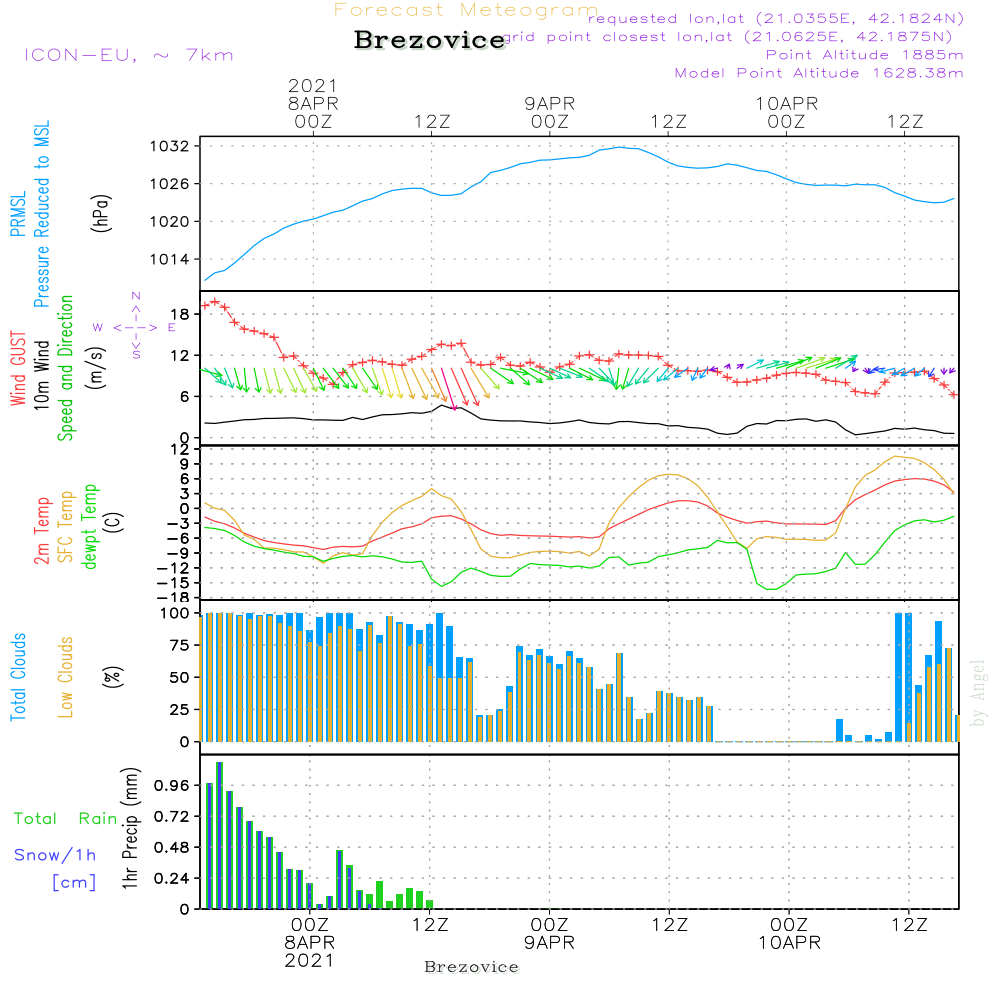
Task: Click the '1032' pressure axis value
Action: (x=169, y=146)
